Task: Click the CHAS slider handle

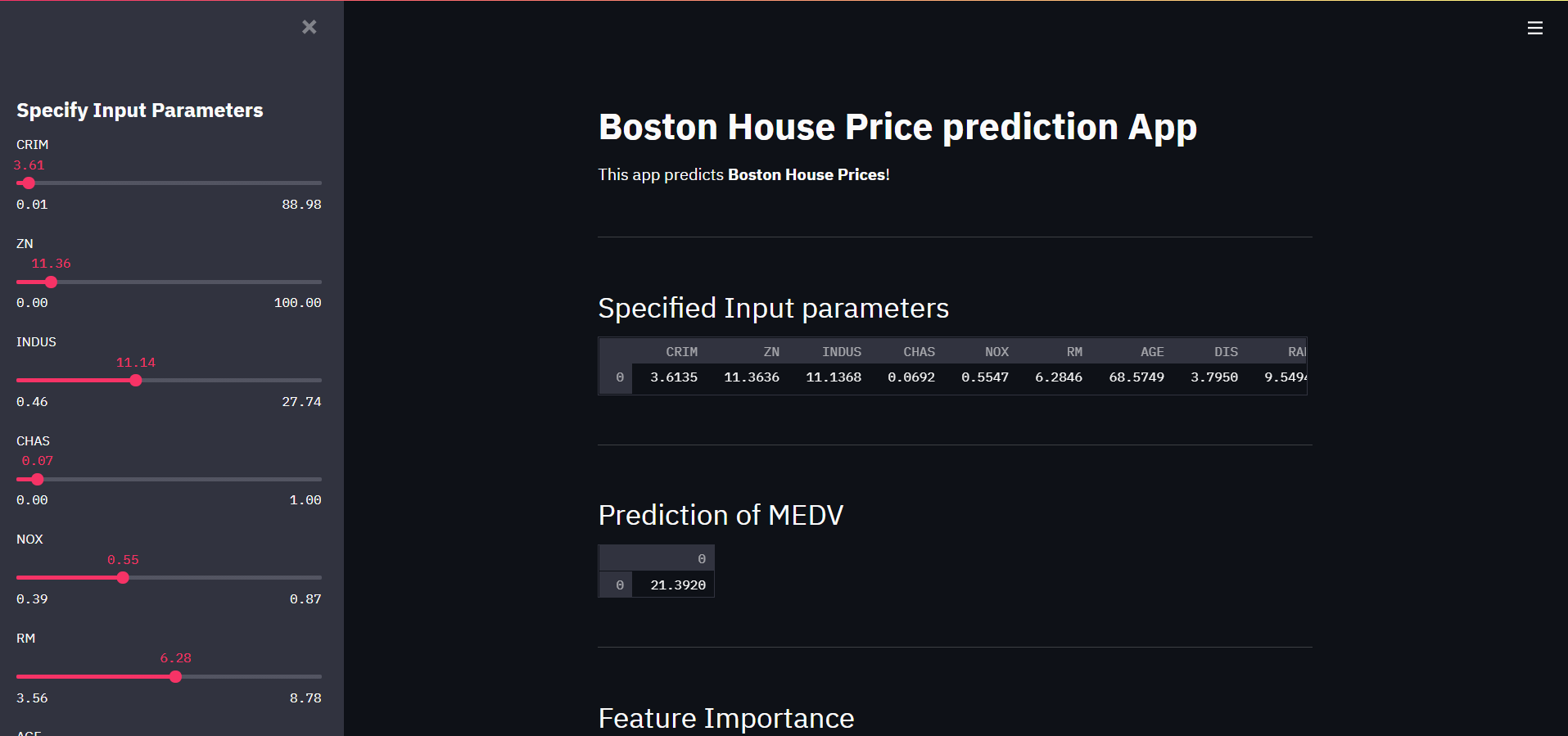Action: point(38,480)
